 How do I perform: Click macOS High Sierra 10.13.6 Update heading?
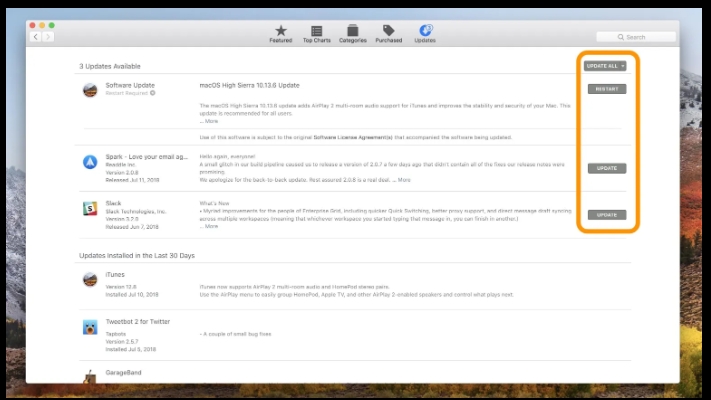249,85
